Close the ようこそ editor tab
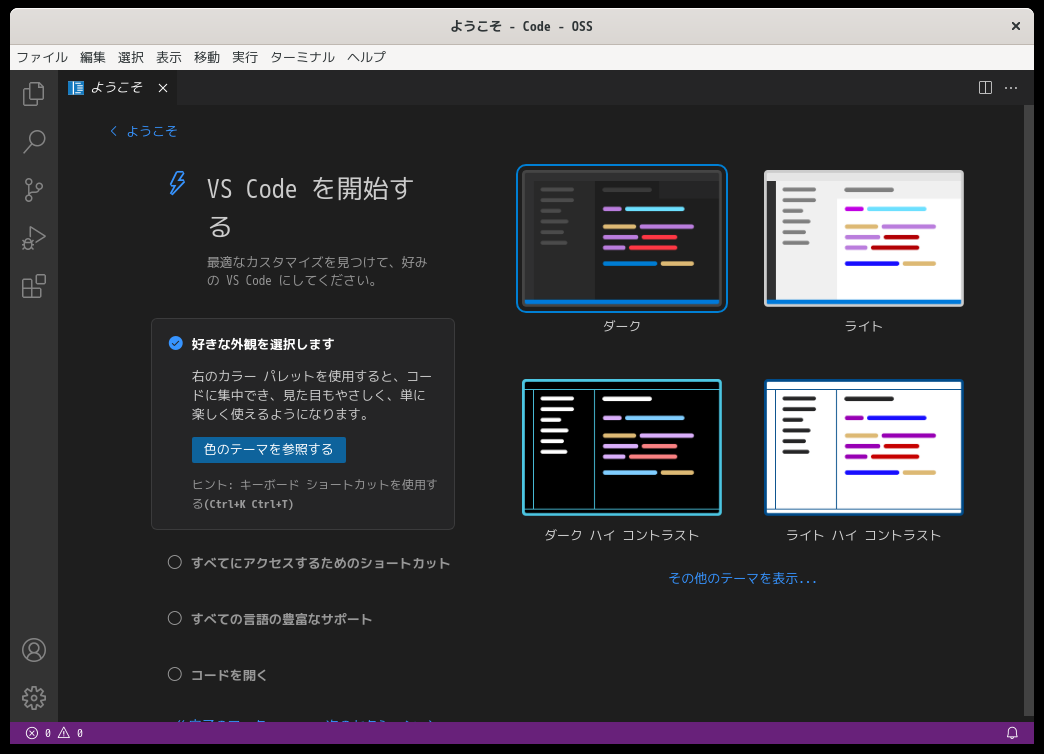 point(162,88)
